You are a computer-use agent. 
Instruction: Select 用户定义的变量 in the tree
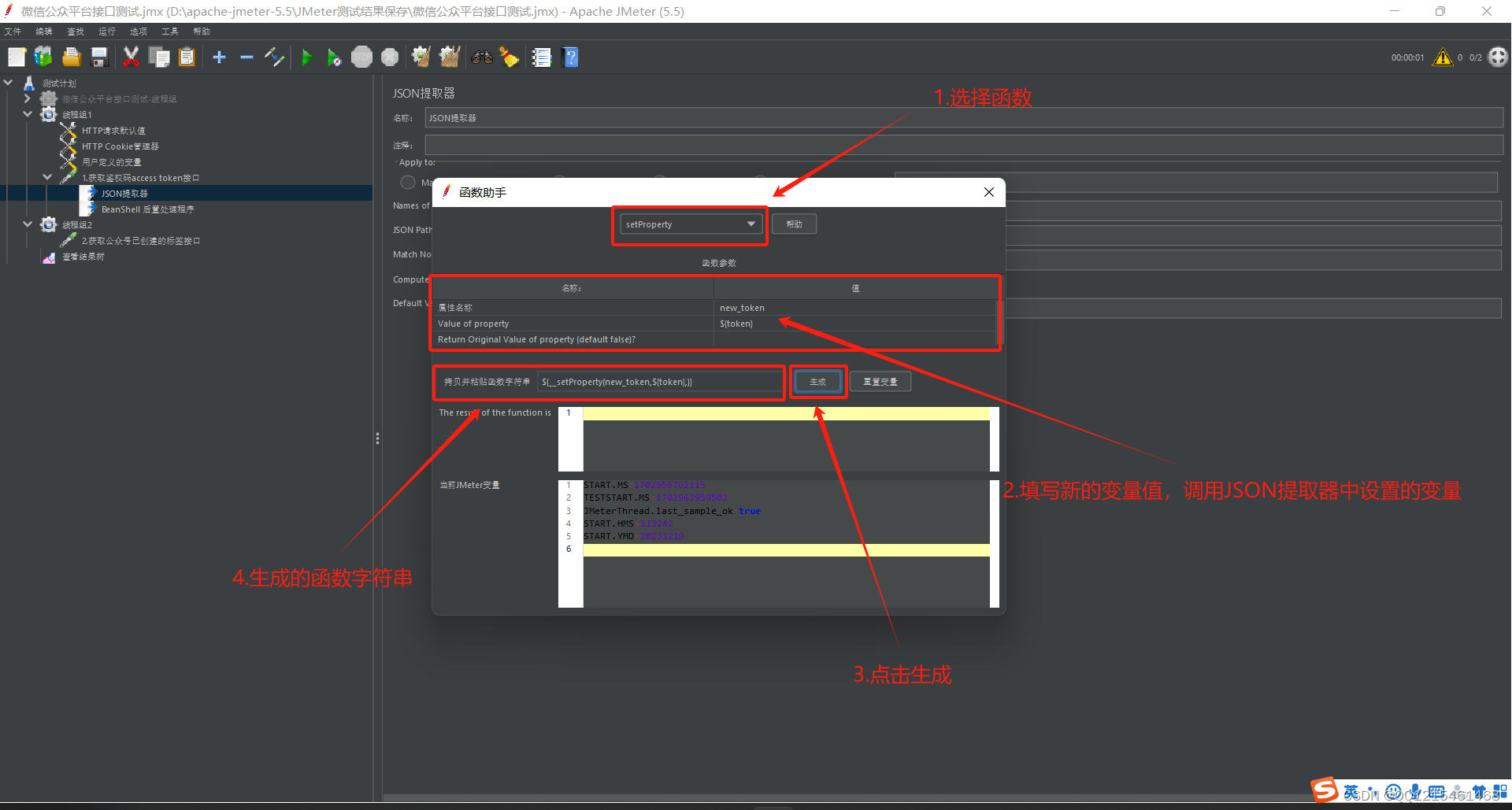(112, 162)
